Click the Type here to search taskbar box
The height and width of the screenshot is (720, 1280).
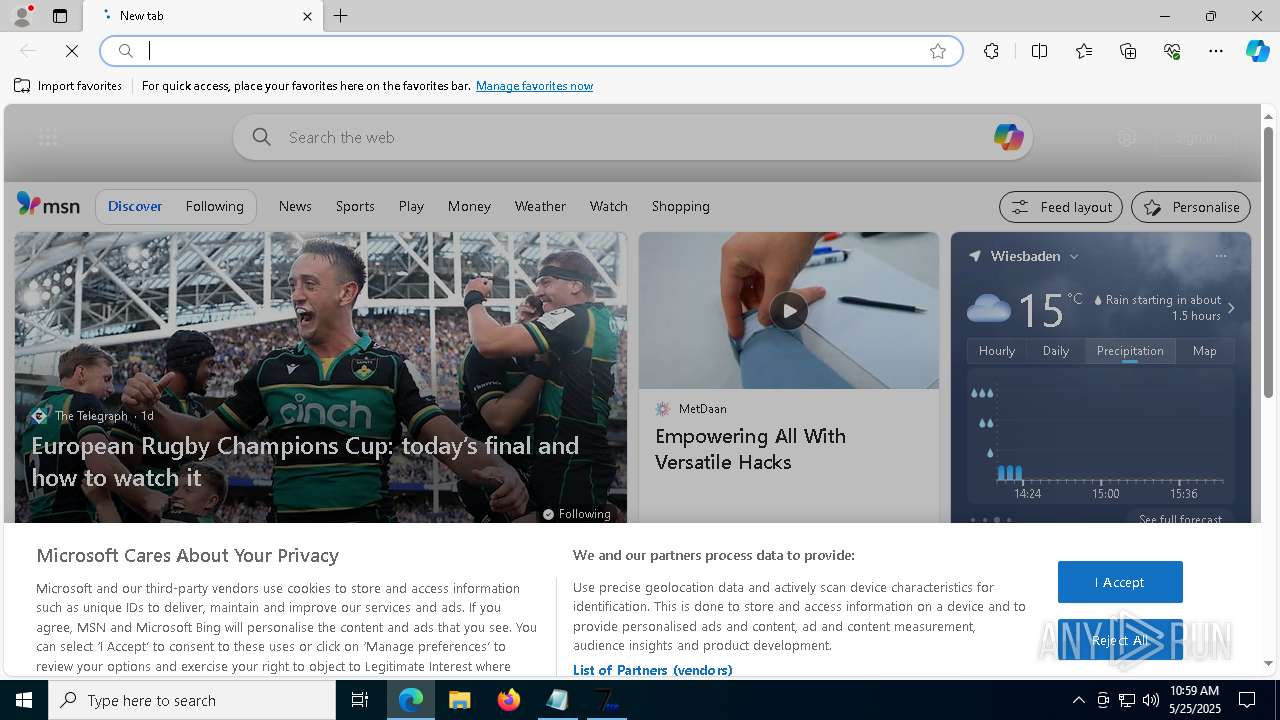click(x=192, y=700)
